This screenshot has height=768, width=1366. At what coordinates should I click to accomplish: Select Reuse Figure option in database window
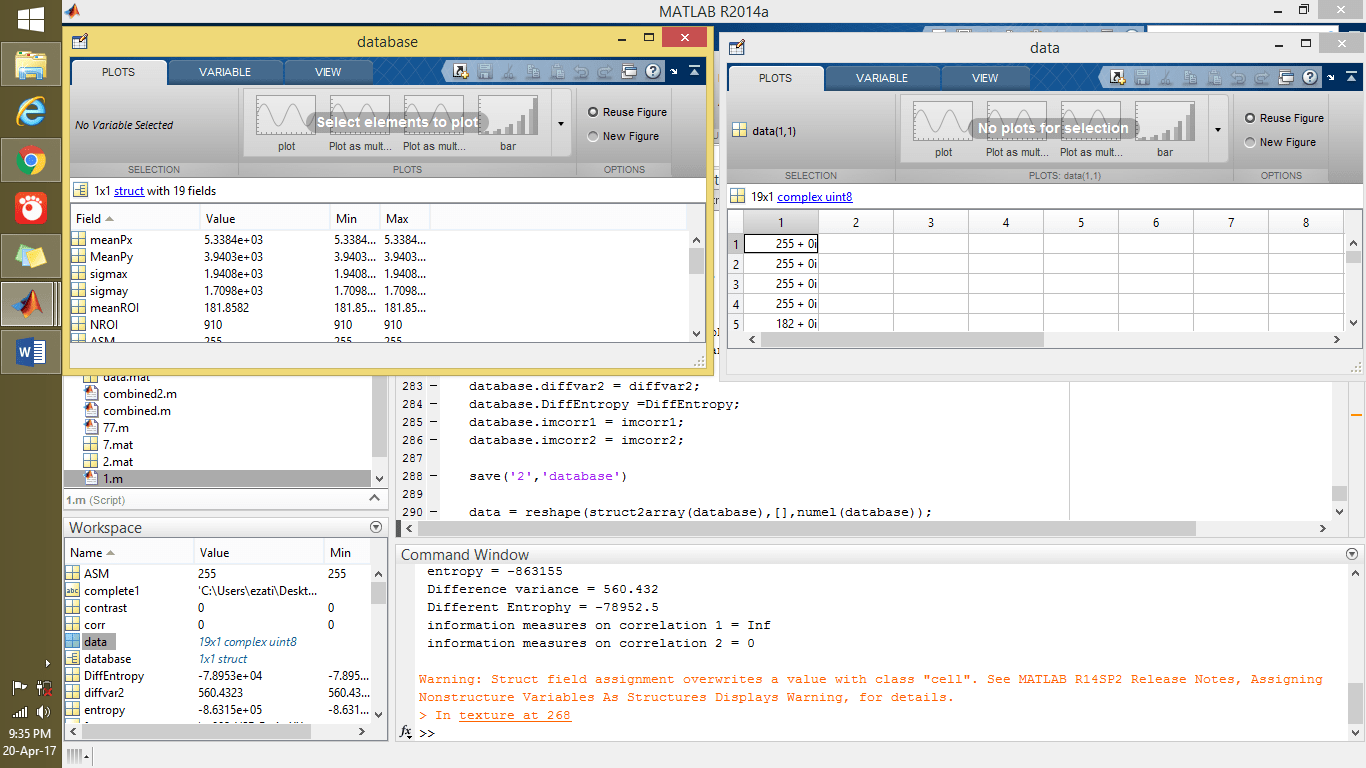pyautogui.click(x=628, y=112)
